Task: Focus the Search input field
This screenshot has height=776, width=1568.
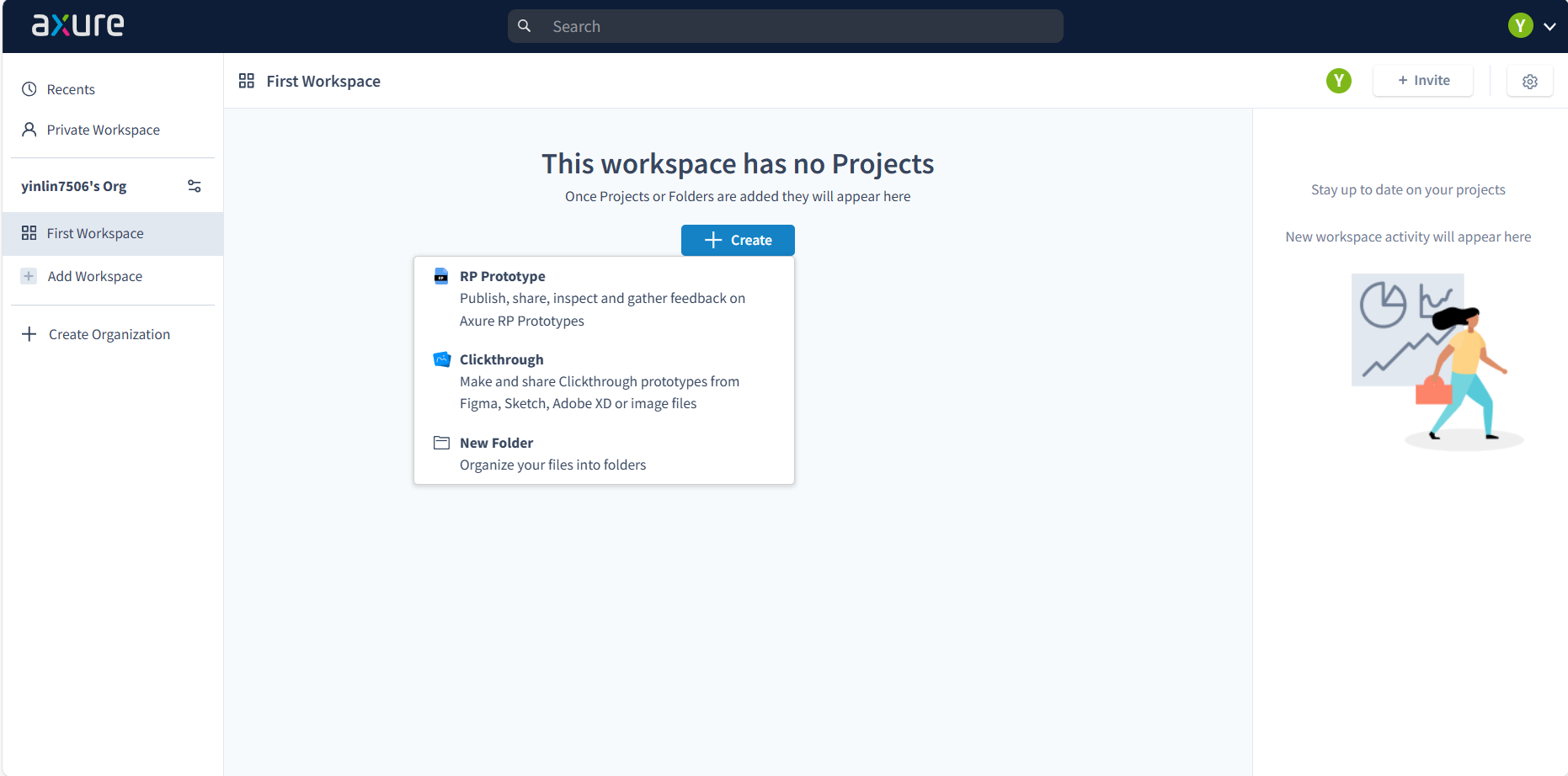Action: click(x=785, y=26)
